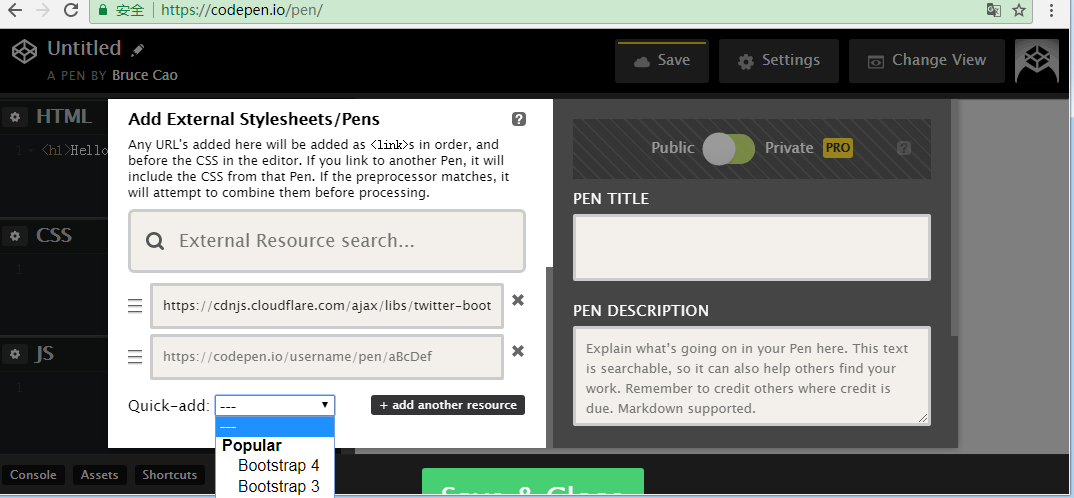Open the translate page icon
The height and width of the screenshot is (498, 1074).
pyautogui.click(x=993, y=10)
